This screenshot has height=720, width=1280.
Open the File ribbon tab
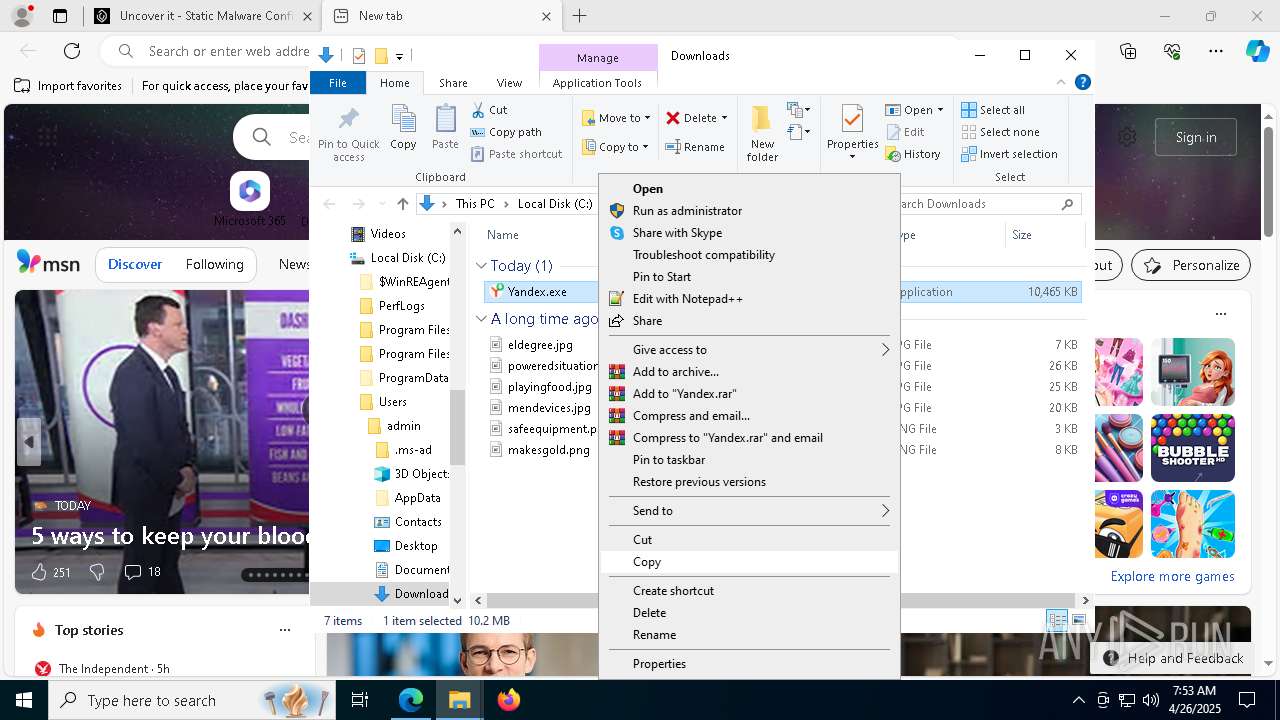point(338,83)
